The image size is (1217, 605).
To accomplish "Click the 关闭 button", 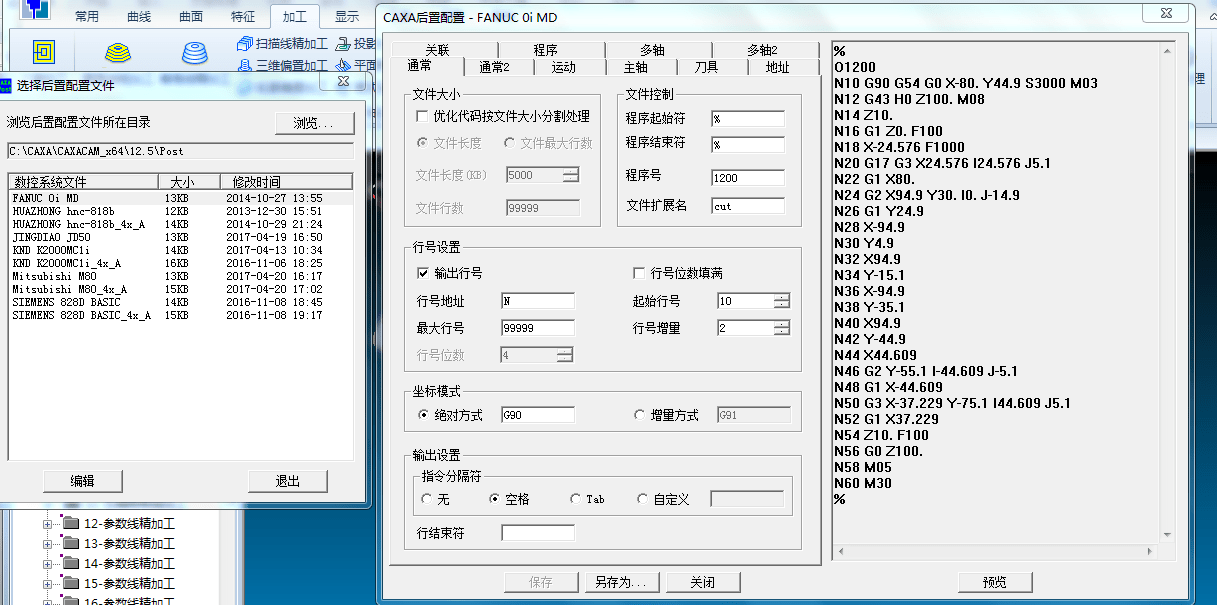I will pyautogui.click(x=702, y=582).
